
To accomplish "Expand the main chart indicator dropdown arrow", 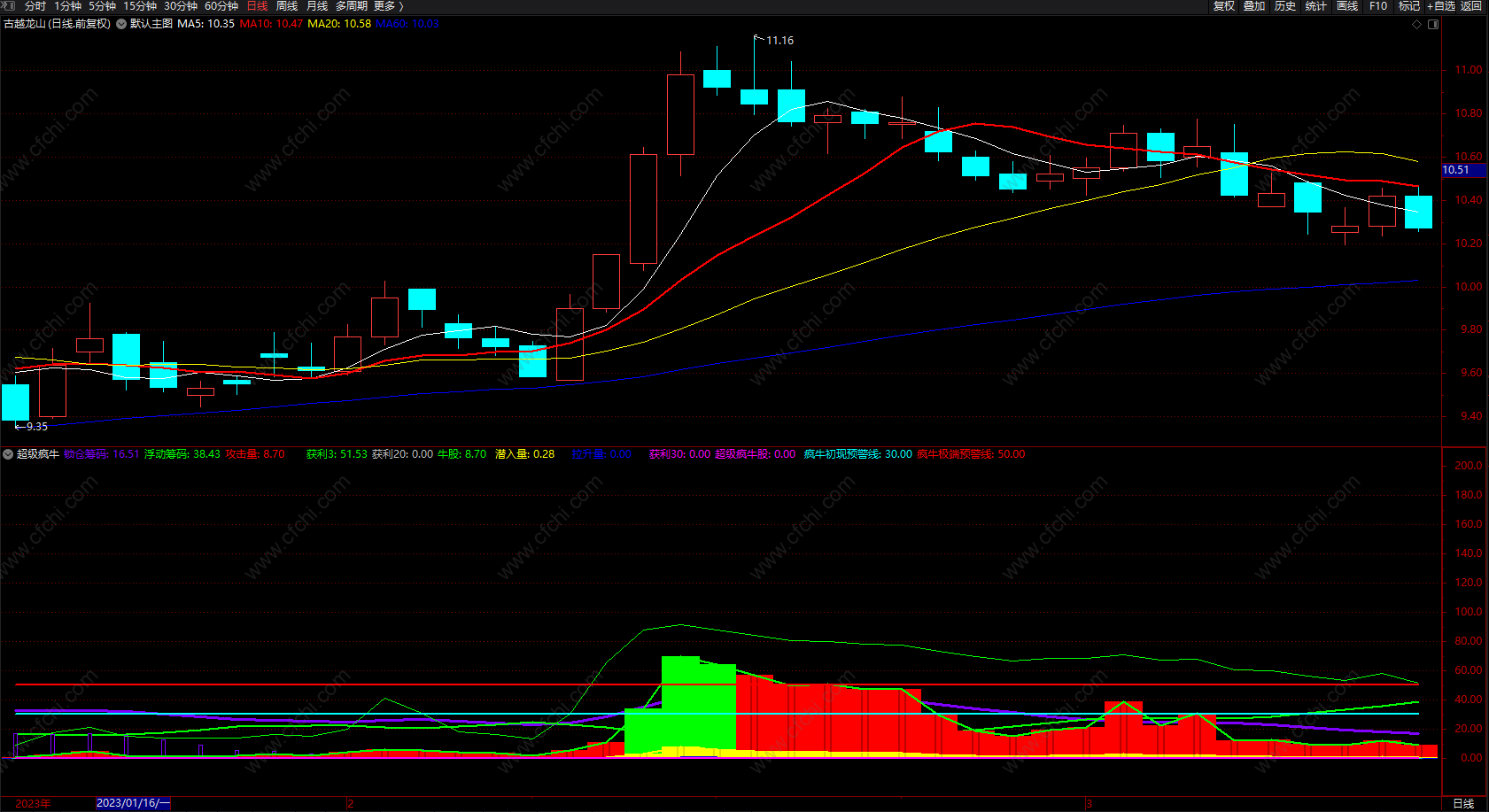I will [x=121, y=24].
